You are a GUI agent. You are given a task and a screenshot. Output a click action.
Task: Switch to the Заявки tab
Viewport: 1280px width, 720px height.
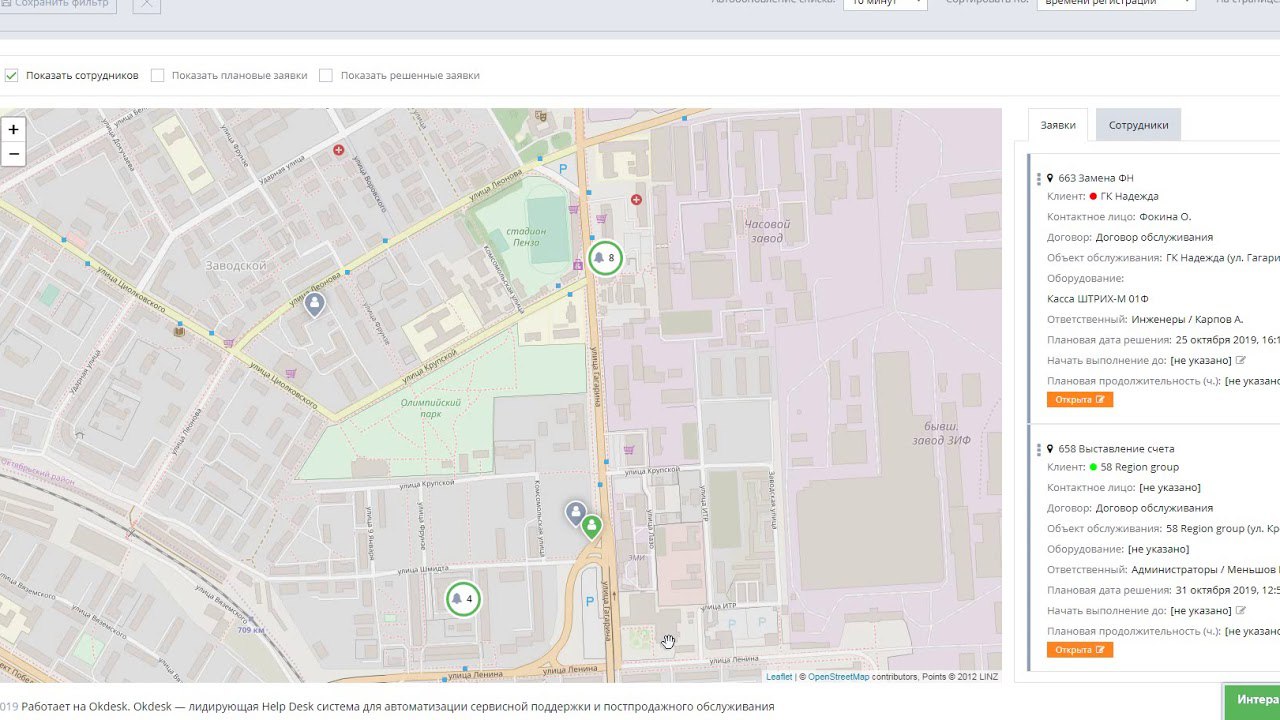pos(1058,125)
